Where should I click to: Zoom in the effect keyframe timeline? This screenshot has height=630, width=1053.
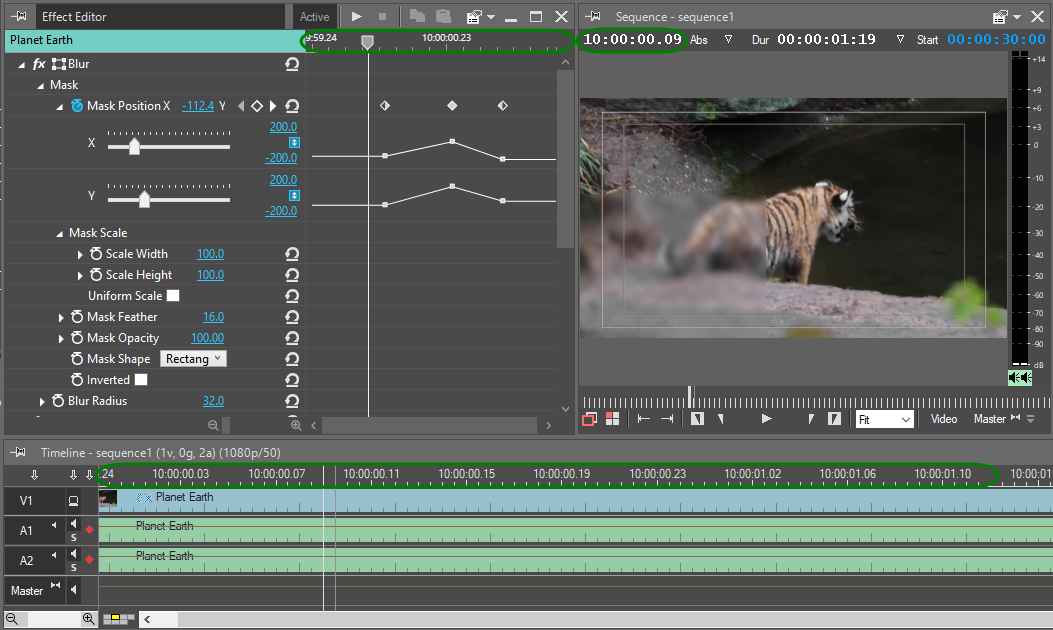(294, 425)
